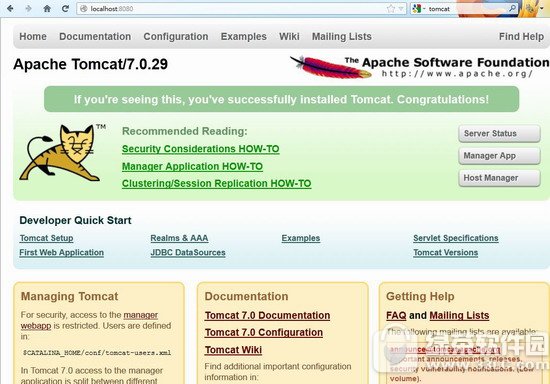Click the Host Manager button

click(x=499, y=178)
